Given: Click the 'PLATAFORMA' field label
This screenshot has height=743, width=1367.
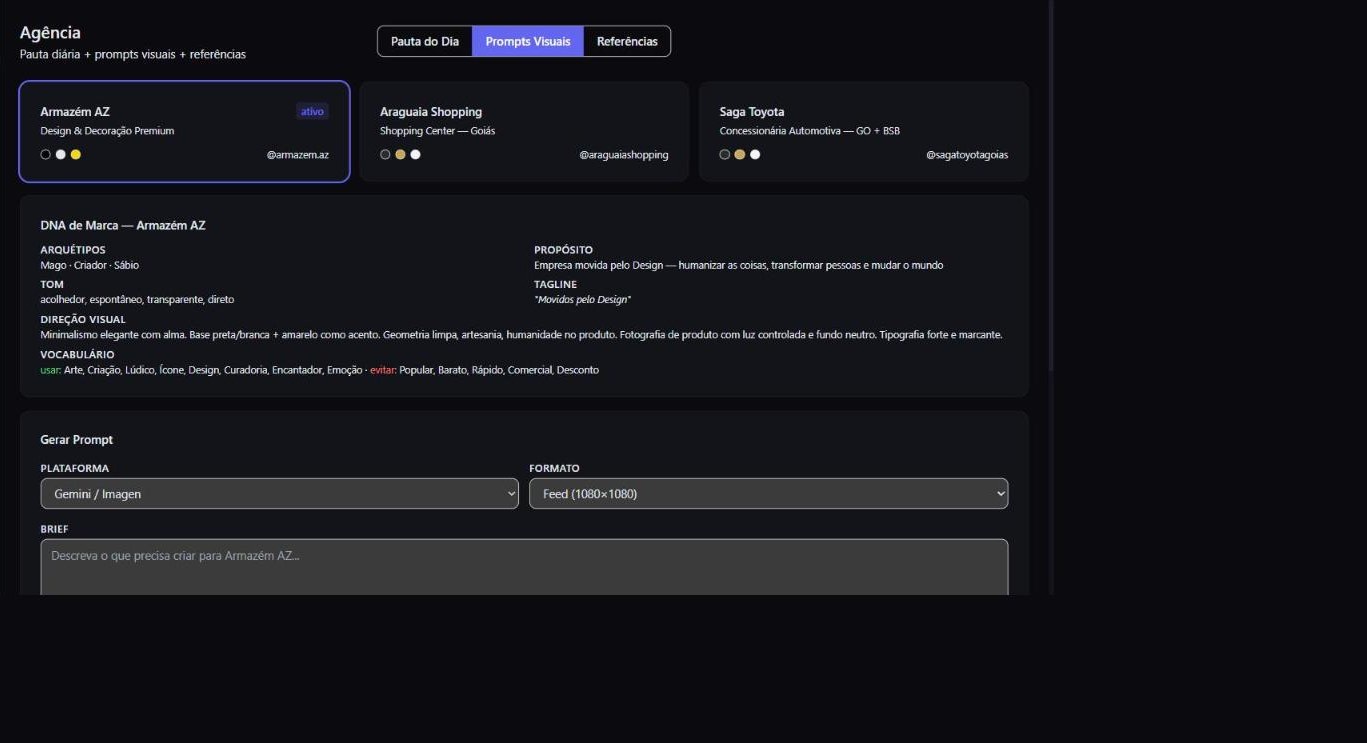Looking at the screenshot, I should click(75, 468).
